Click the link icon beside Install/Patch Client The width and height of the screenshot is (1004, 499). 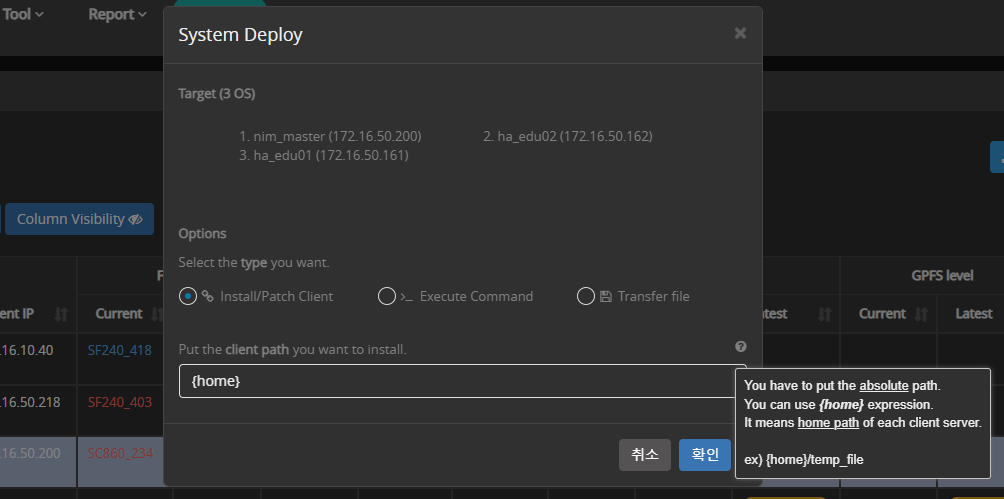[x=208, y=297]
